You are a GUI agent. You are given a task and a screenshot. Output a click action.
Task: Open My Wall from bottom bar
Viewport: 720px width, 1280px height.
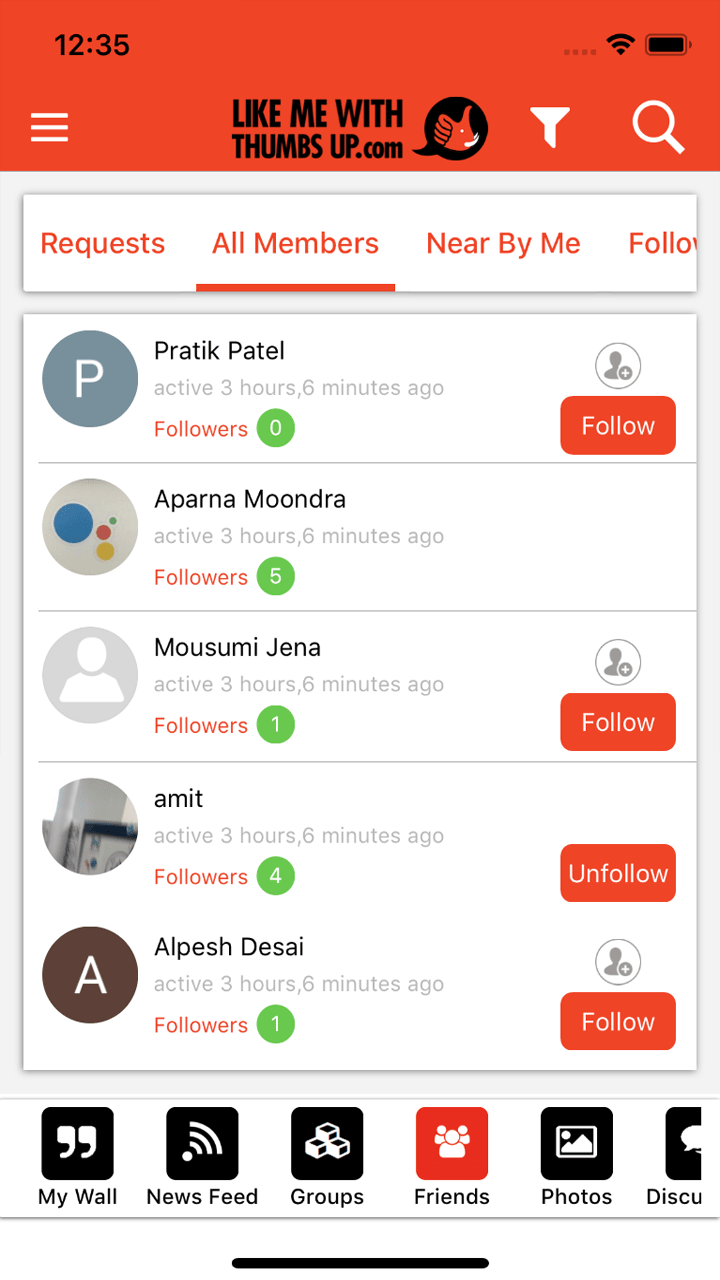(x=78, y=1156)
